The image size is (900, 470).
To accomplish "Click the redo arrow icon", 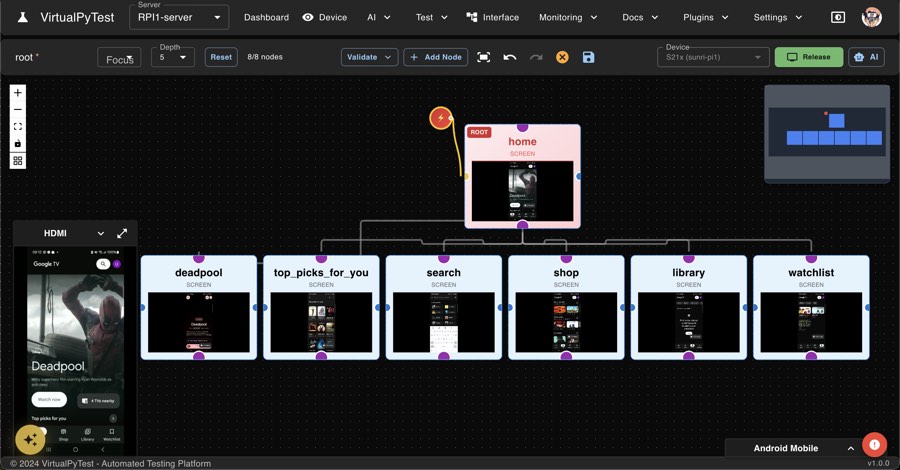I will tap(536, 57).
